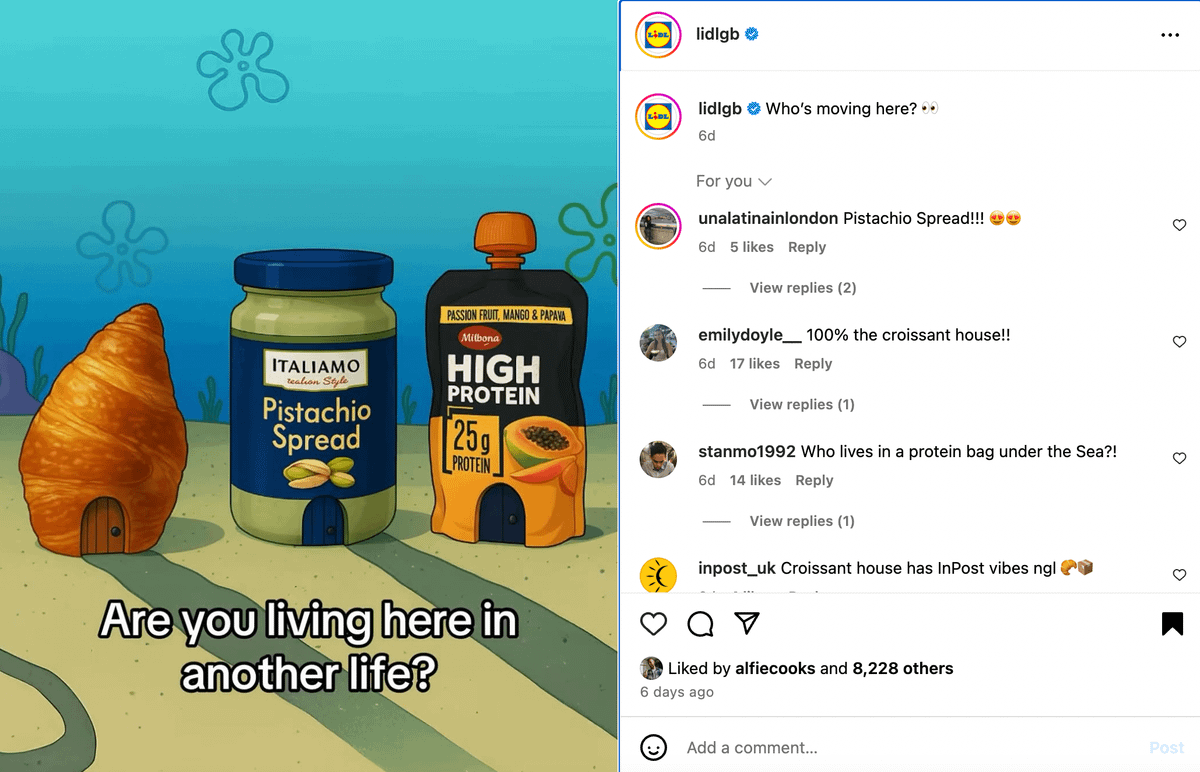Click the Add a comment field
The height and width of the screenshot is (772, 1200).
910,747
